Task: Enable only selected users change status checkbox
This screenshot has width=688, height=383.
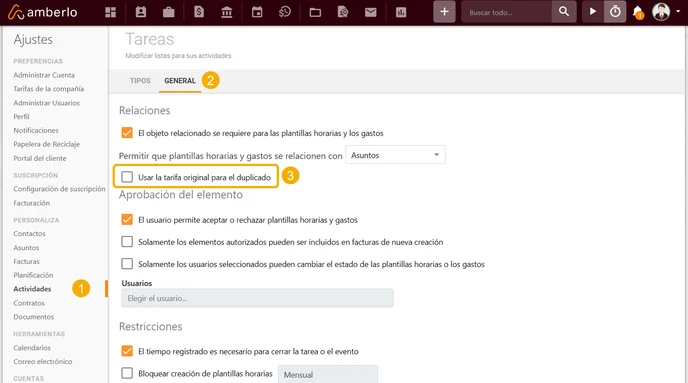Action: click(x=127, y=264)
